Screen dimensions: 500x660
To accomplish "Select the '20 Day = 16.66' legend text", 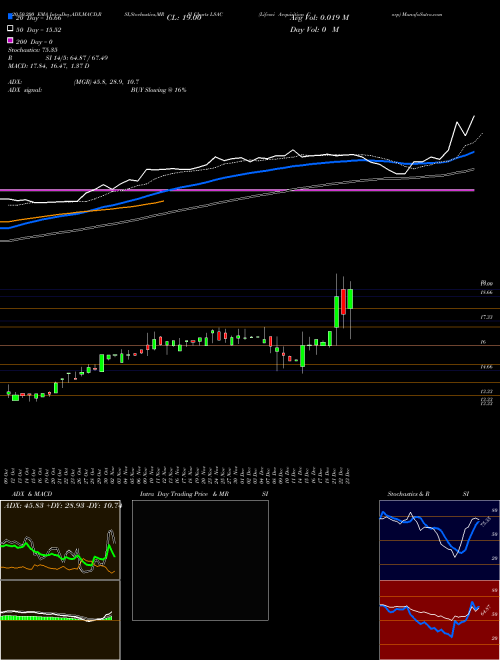I will tap(39, 18).
